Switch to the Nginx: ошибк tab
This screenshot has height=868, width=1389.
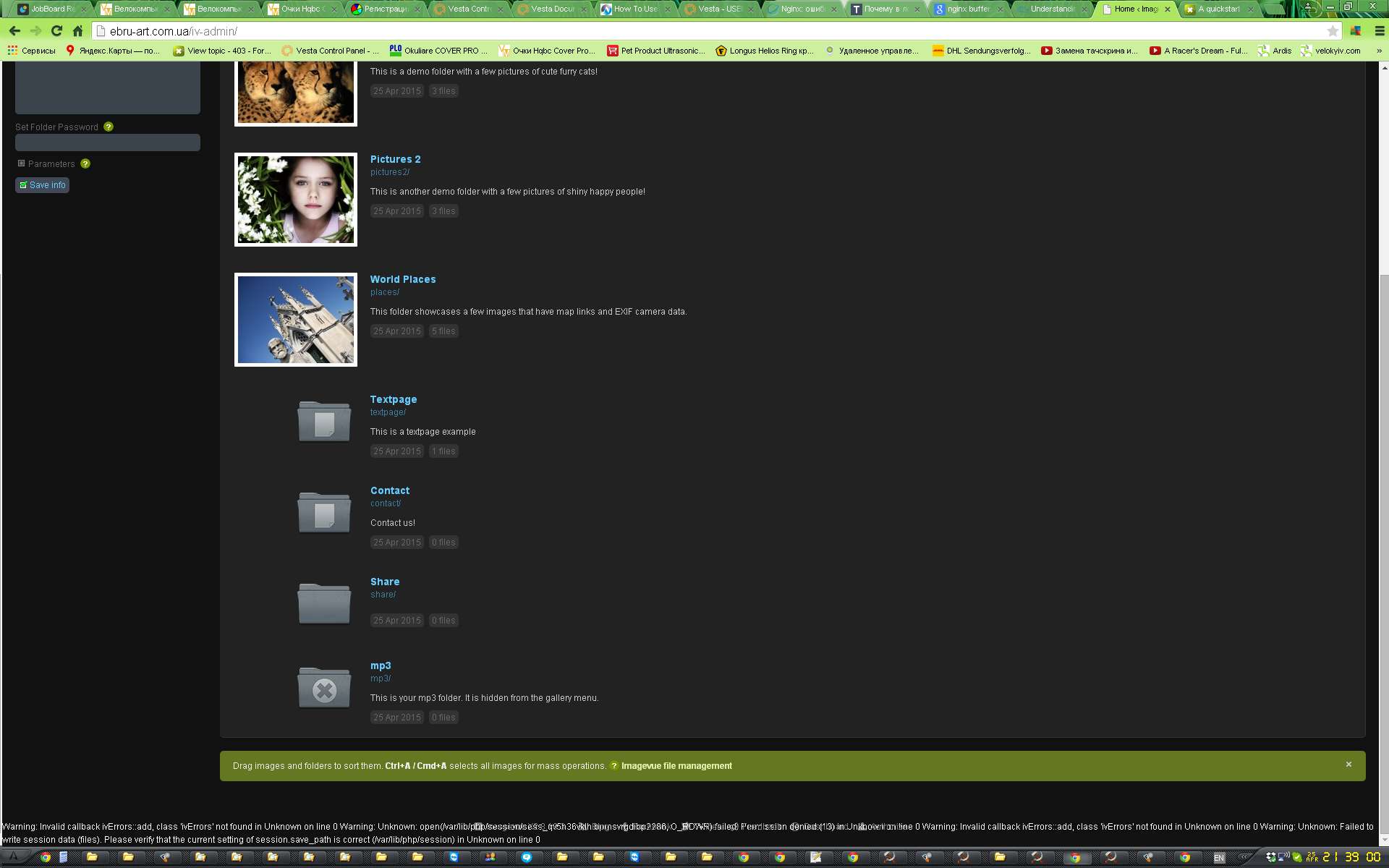click(x=802, y=9)
